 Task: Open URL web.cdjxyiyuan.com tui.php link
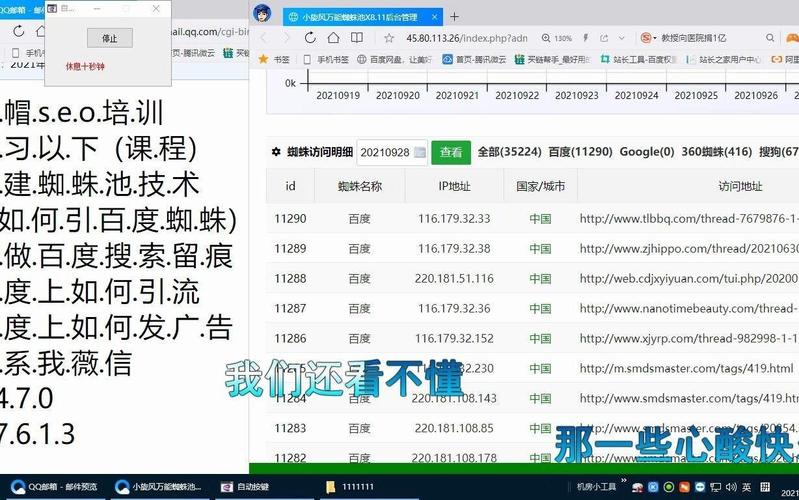coord(689,279)
